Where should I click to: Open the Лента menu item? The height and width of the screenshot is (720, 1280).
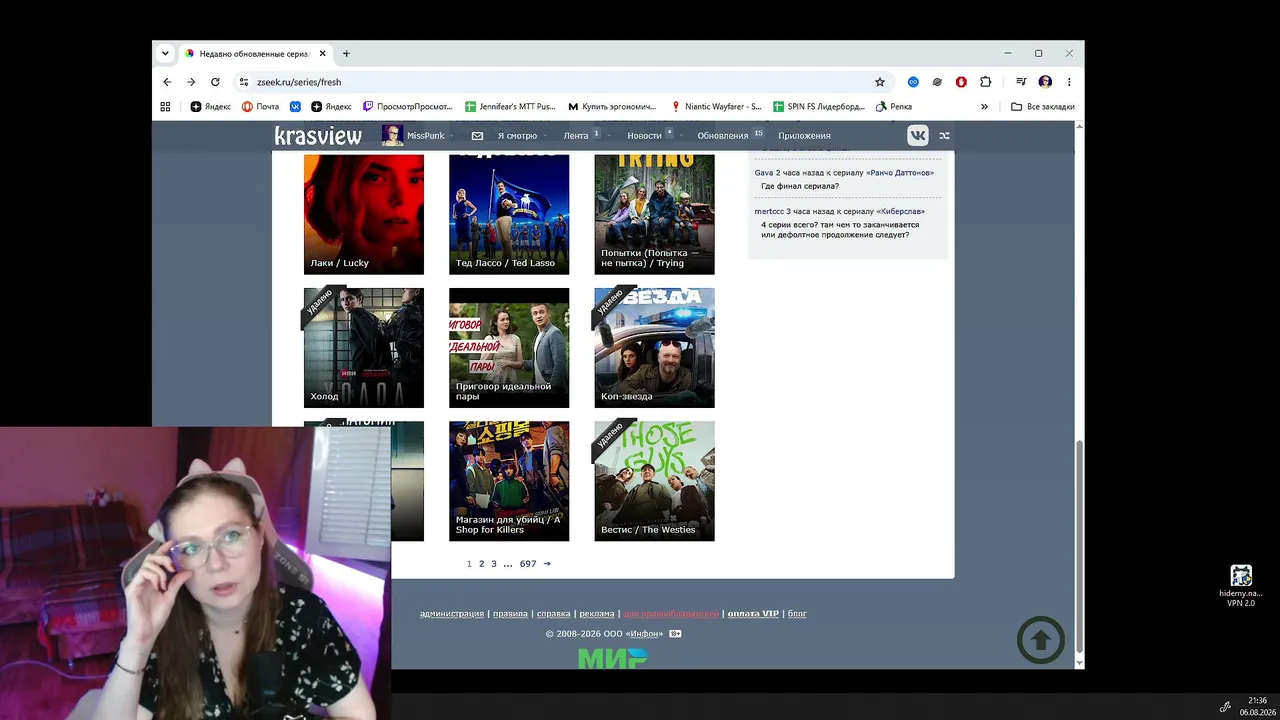point(576,136)
